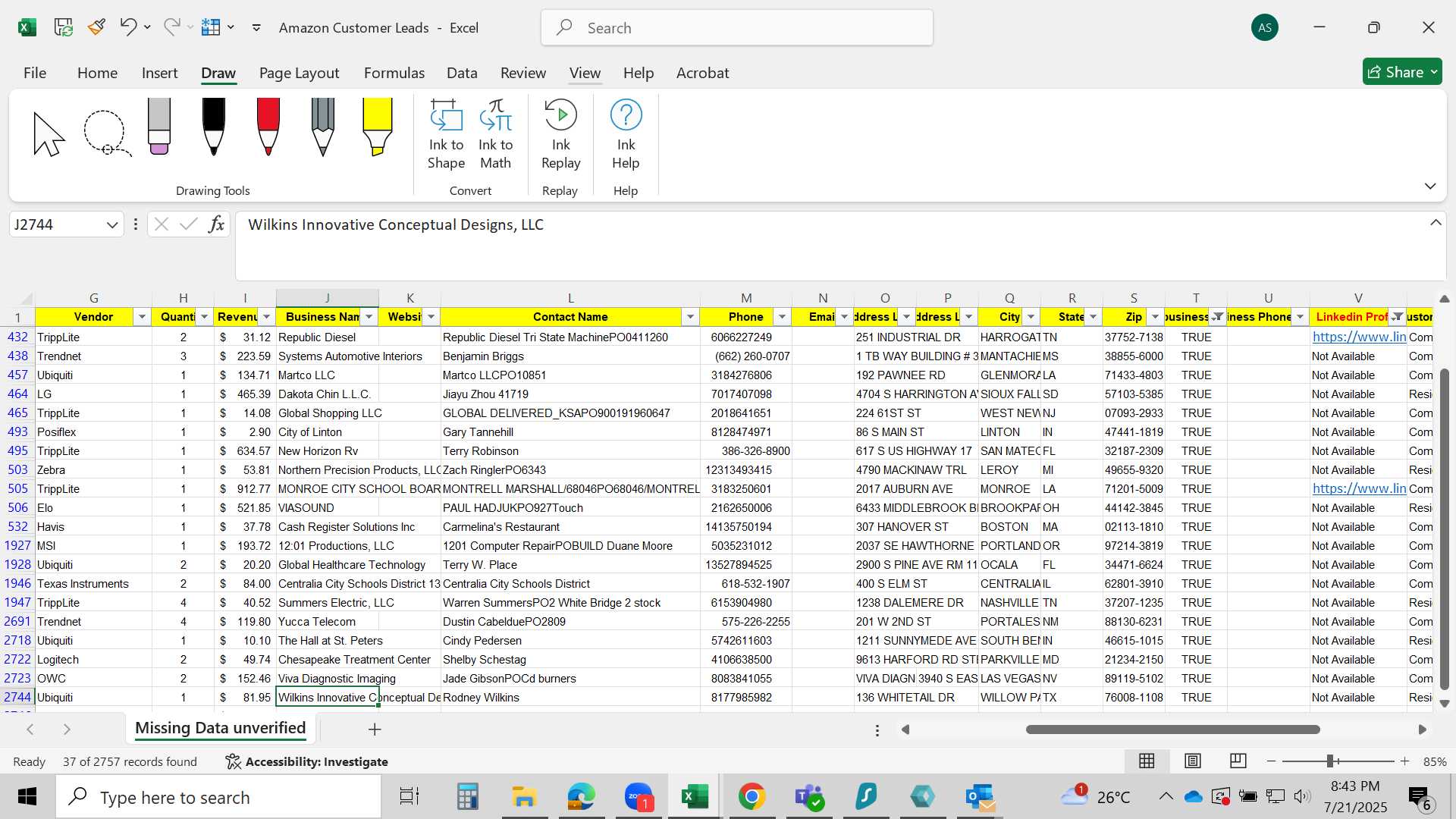
Task: Click the Save icon in title bar
Action: point(64,27)
